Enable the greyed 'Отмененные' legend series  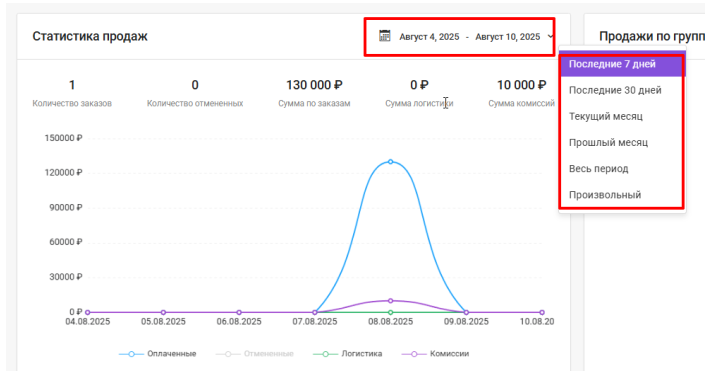pyautogui.click(x=254, y=354)
